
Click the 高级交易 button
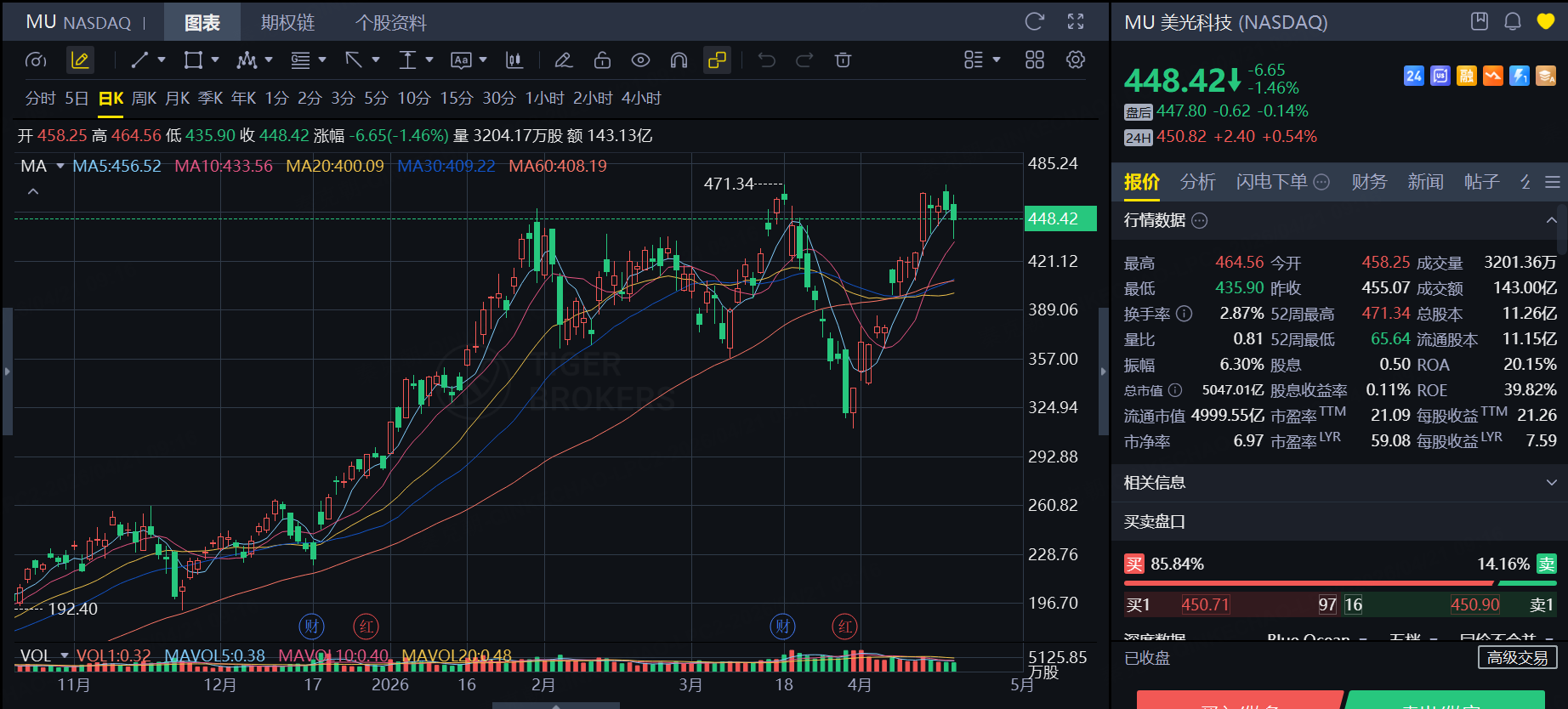coord(1517,657)
